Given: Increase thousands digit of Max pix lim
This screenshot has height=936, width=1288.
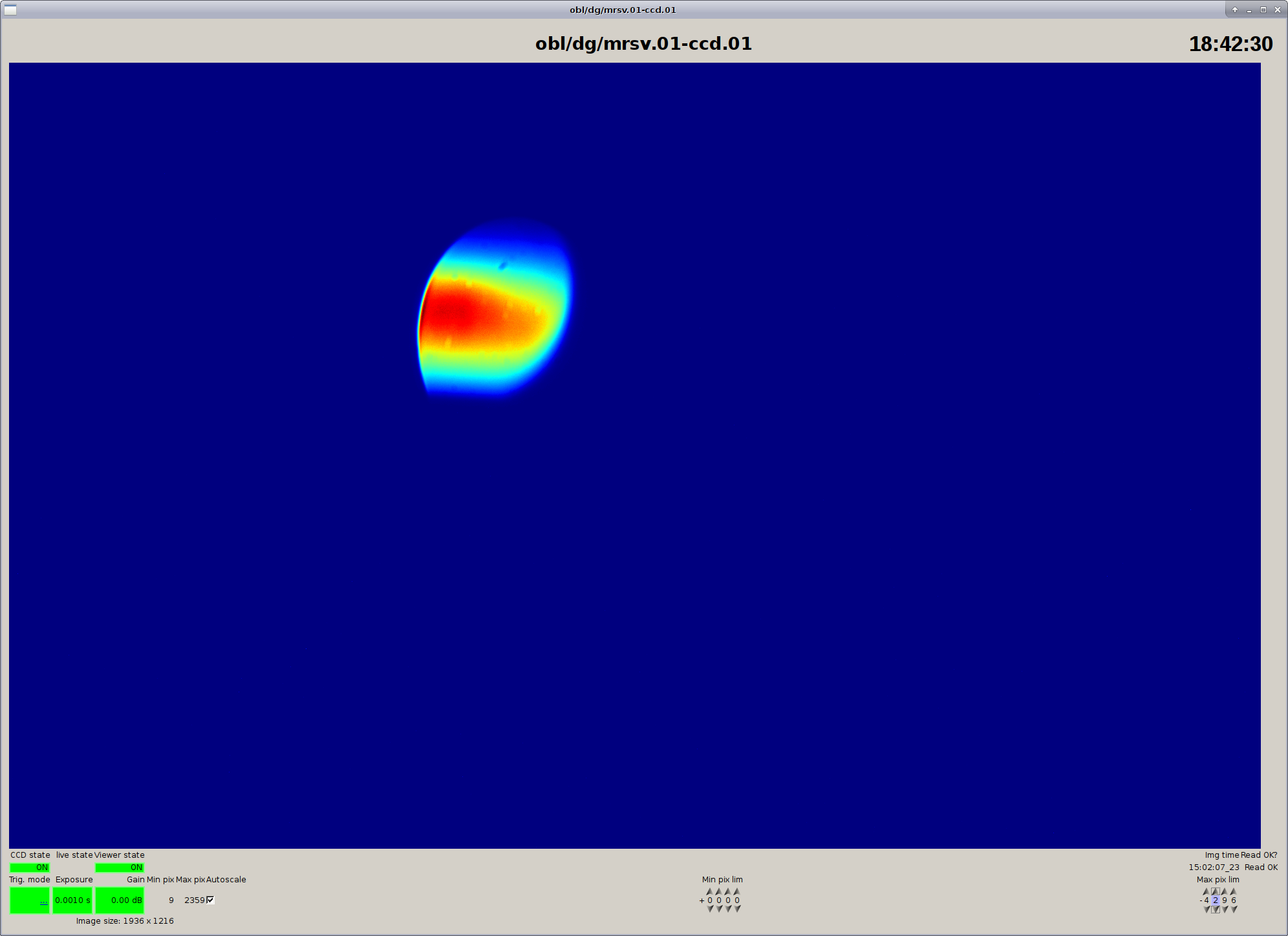Looking at the screenshot, I should coord(1207,891).
